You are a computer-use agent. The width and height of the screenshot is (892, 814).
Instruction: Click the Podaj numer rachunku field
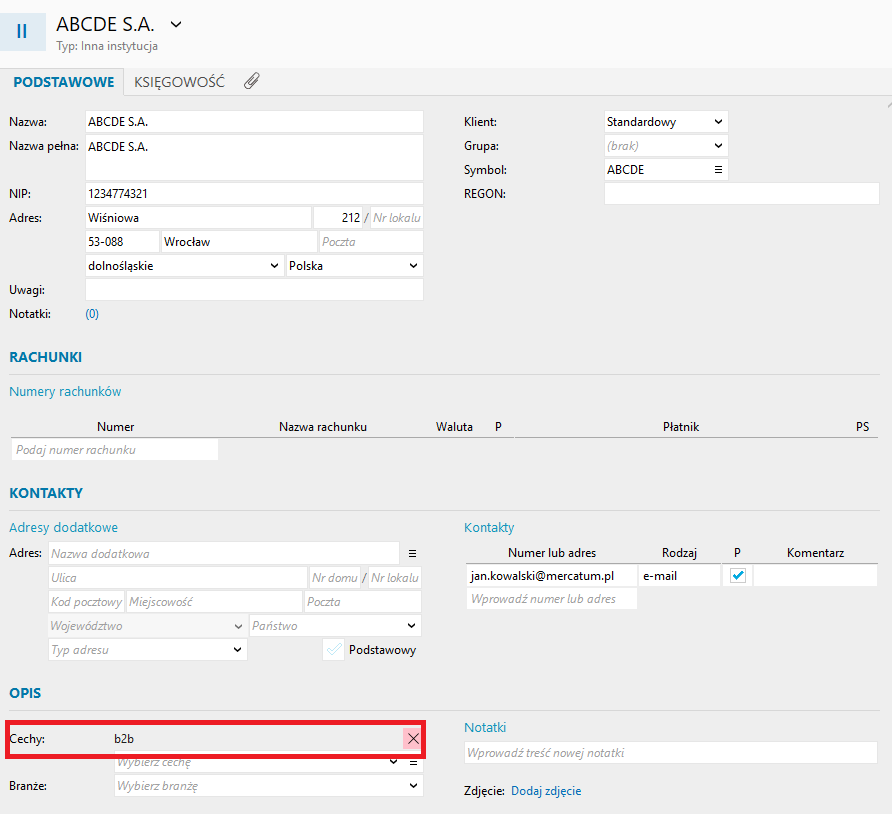coord(115,450)
